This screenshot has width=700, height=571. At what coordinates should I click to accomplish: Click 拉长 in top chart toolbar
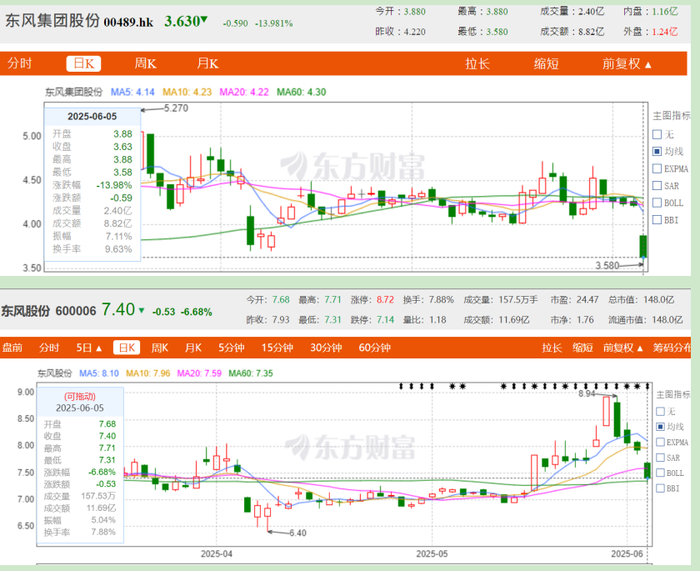pos(478,64)
